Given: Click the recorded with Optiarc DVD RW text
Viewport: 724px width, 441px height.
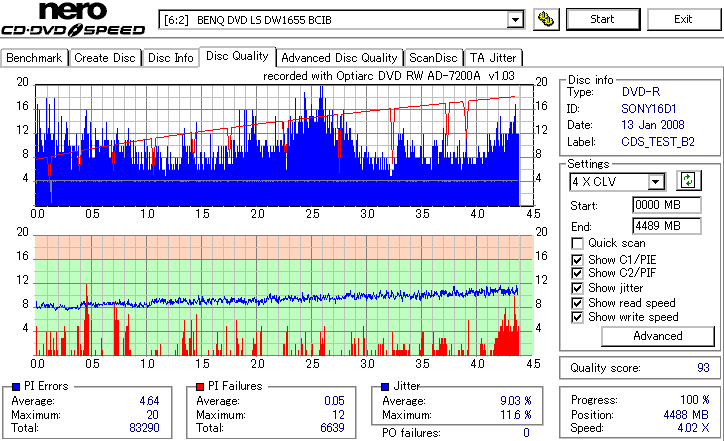Looking at the screenshot, I should point(389,76).
